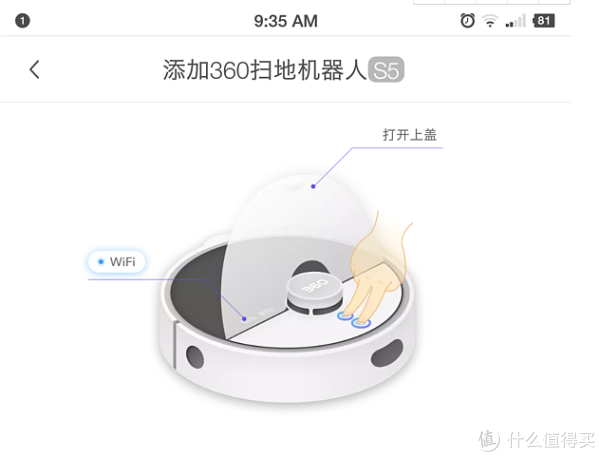Click the purple dot on the open lid
Screen dimensions: 600x457
pos(313,186)
